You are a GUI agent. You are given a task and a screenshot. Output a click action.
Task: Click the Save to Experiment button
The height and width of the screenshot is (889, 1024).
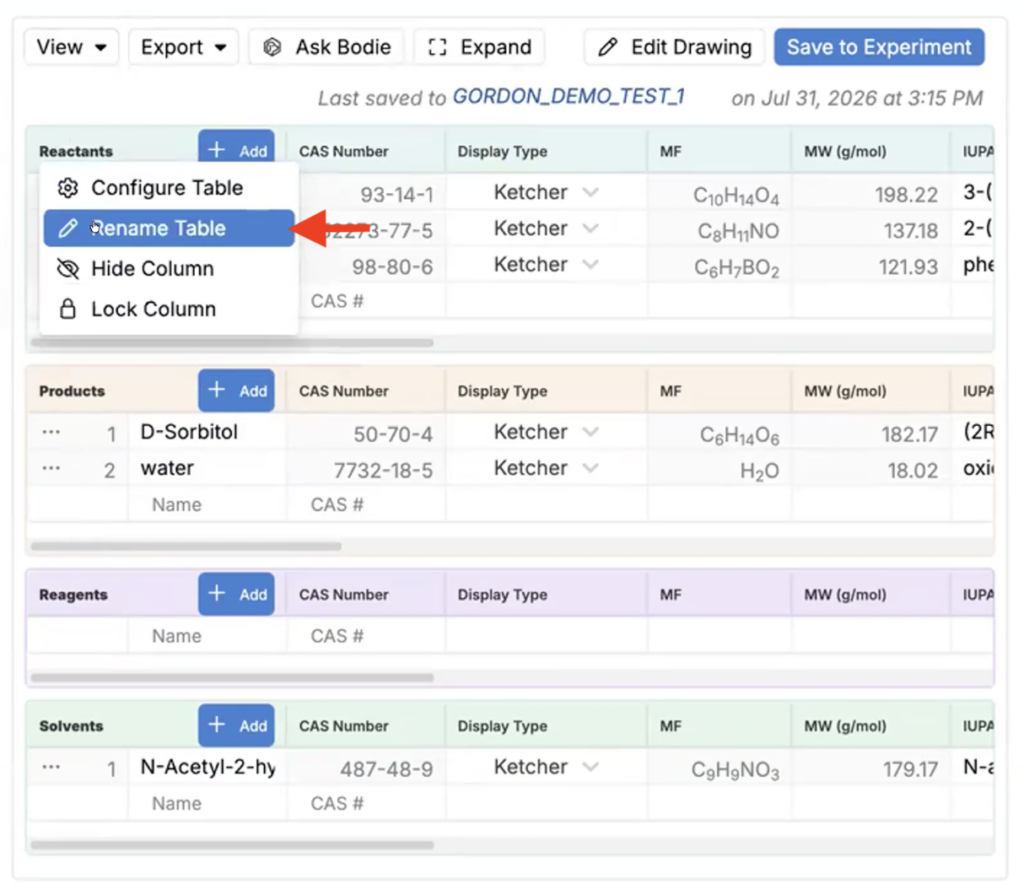[x=879, y=47]
